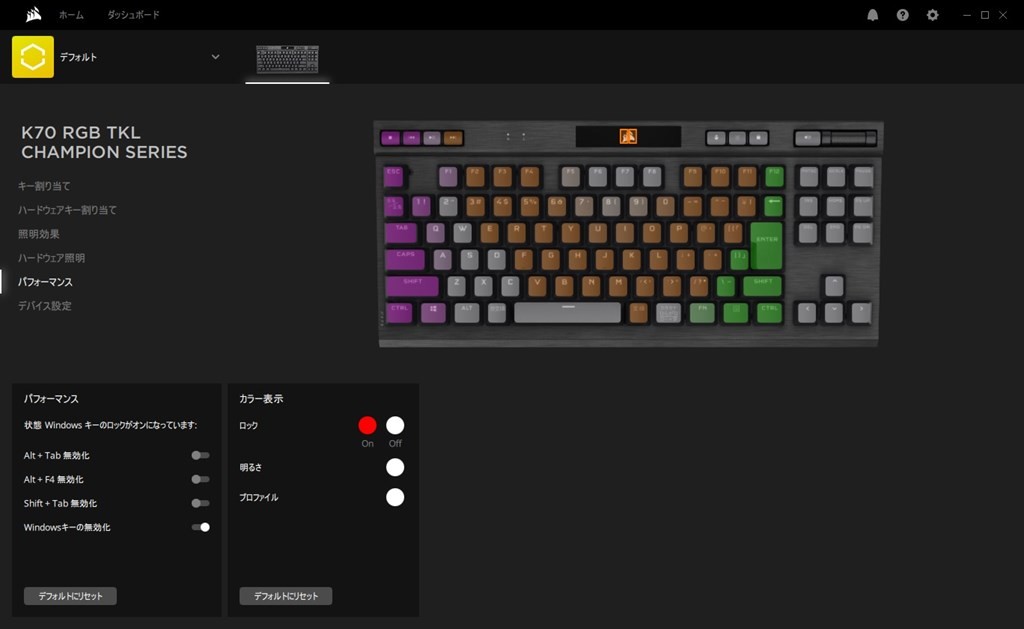The width and height of the screenshot is (1024, 629).
Task: Pick the white lock Off color
Action: (x=395, y=425)
